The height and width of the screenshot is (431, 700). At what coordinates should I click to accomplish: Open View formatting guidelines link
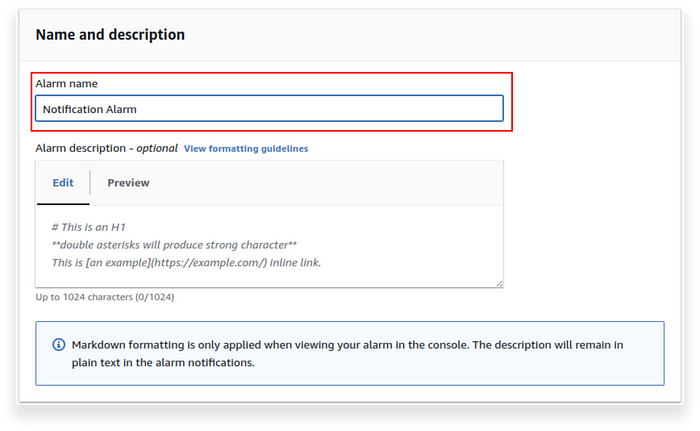pos(246,149)
